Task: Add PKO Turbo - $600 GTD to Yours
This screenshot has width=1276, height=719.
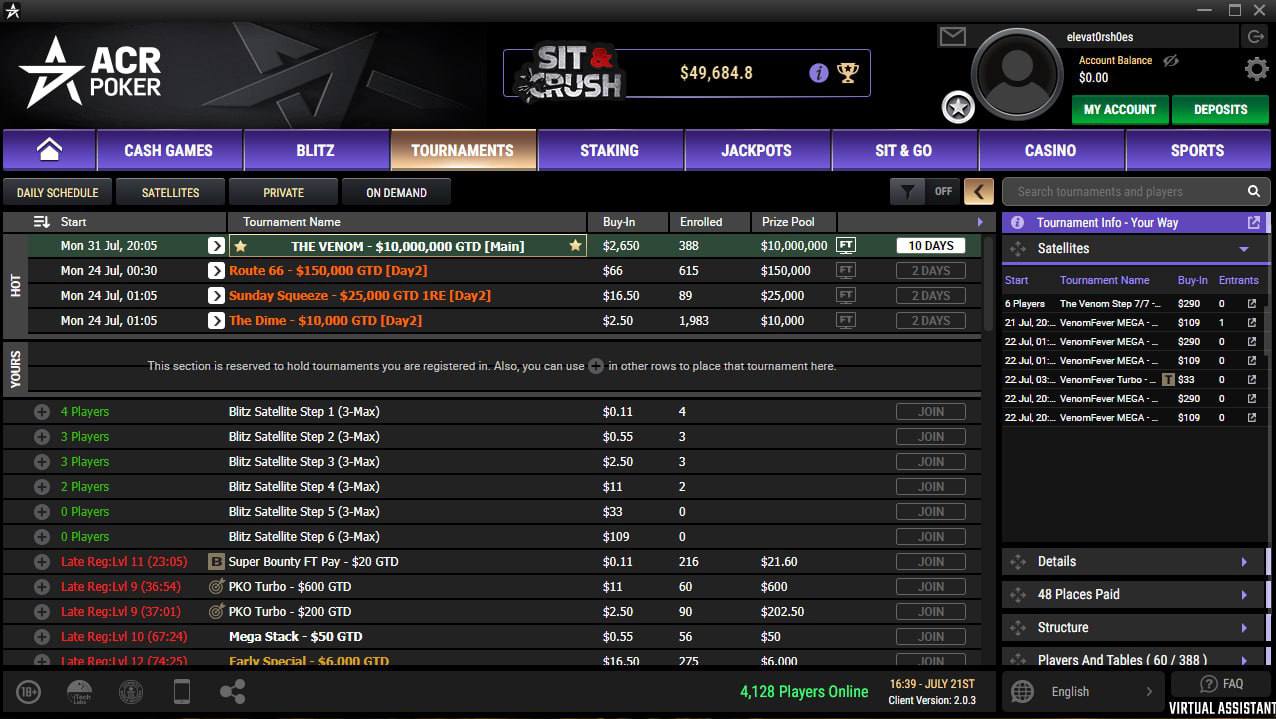Action: [42, 587]
